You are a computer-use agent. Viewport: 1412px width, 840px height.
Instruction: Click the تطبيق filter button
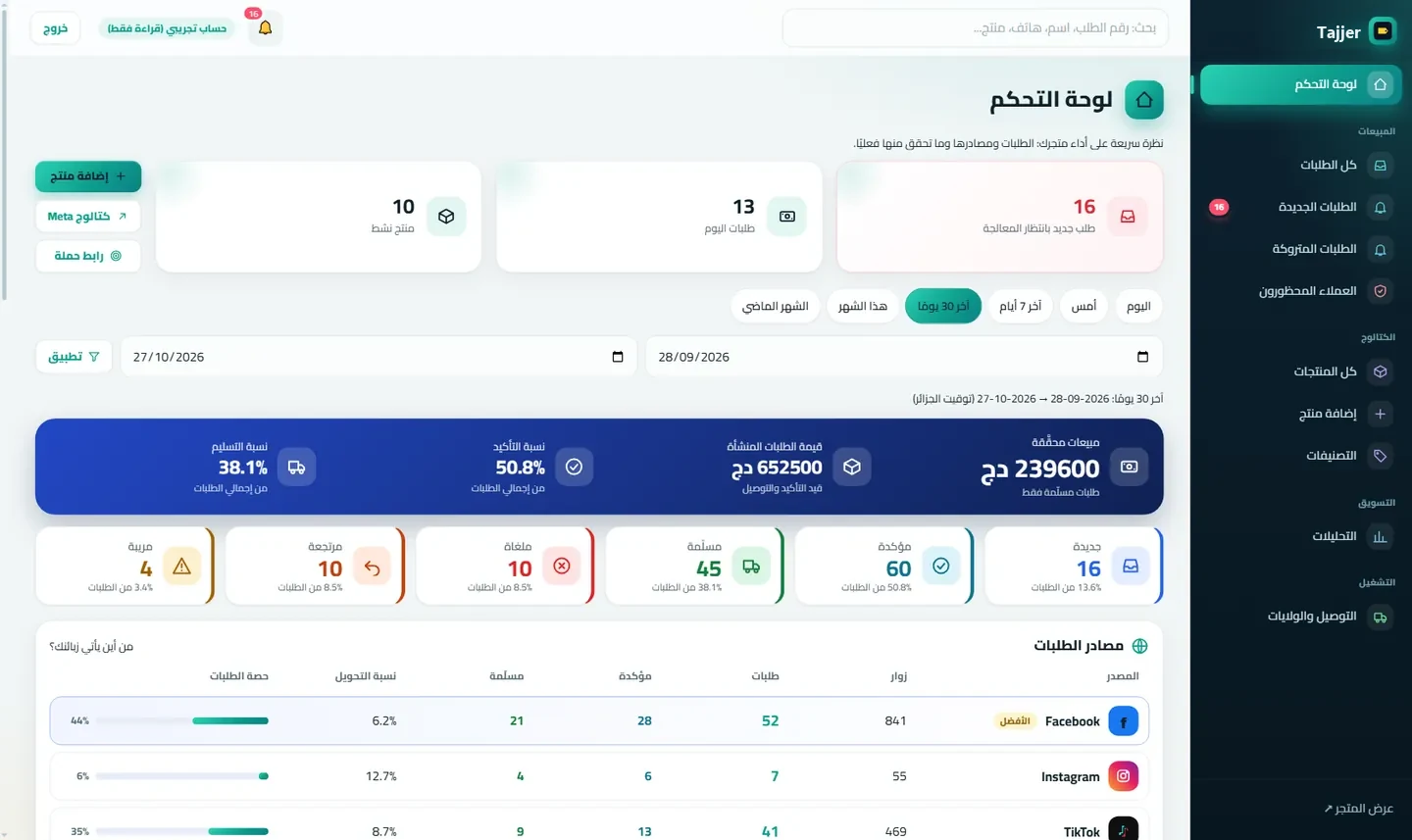point(74,357)
